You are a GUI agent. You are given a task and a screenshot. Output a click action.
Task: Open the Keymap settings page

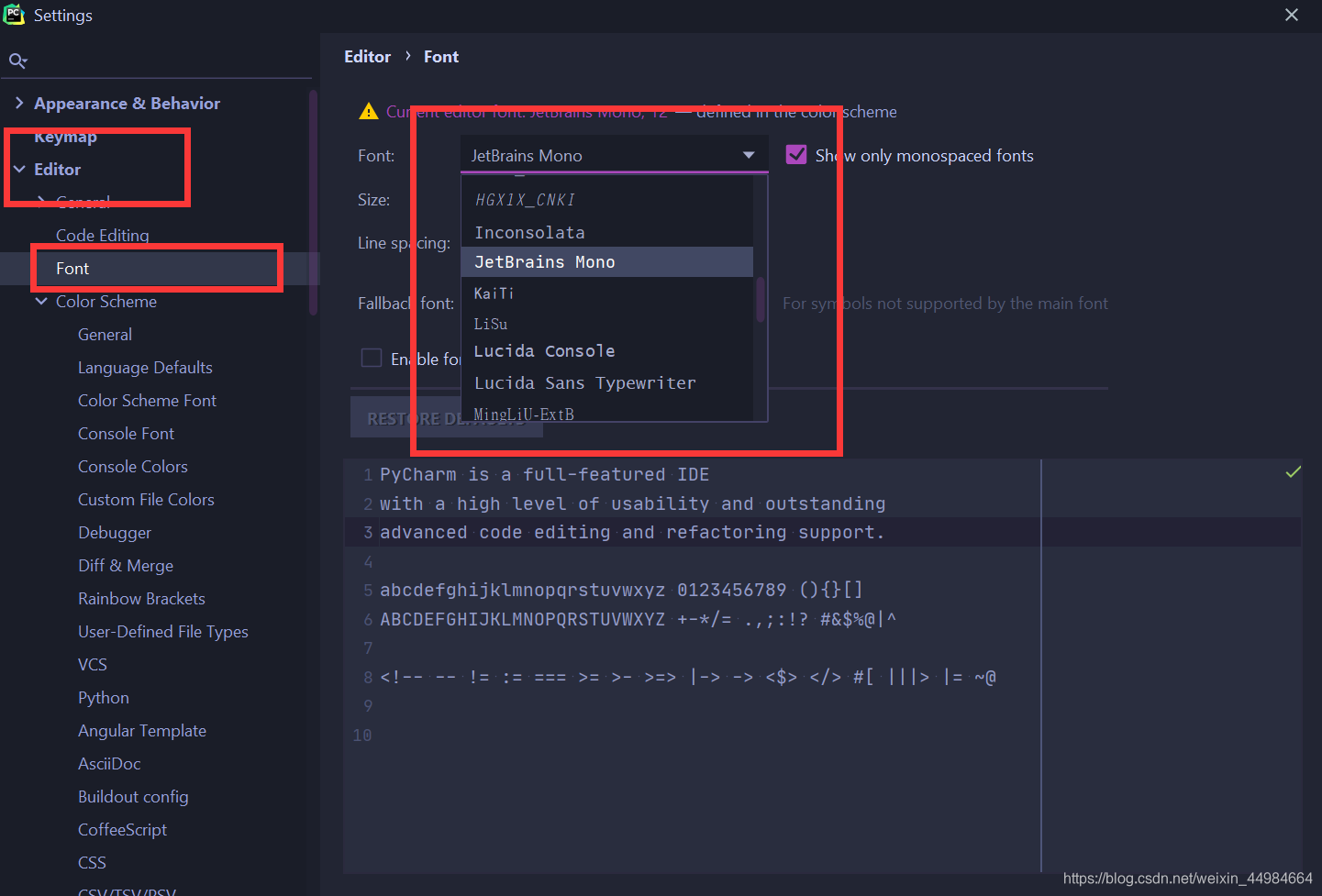click(65, 136)
